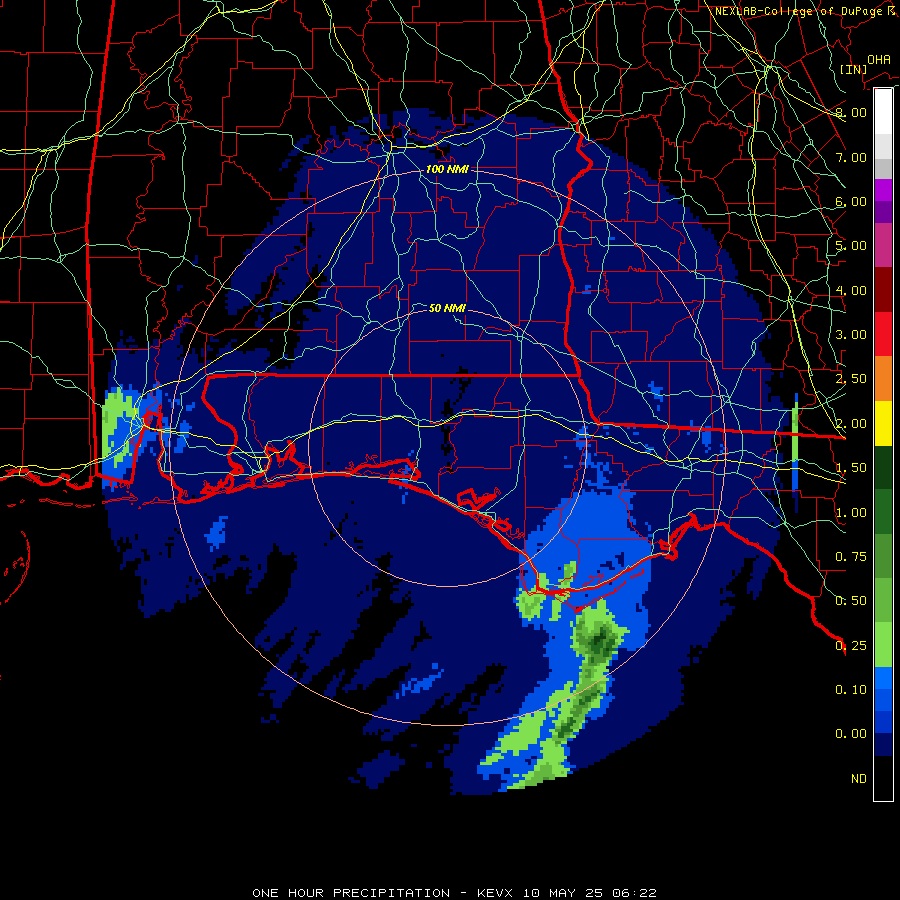The image size is (900, 900).
Task: Click the 0.00 legend label
Action: [x=851, y=734]
